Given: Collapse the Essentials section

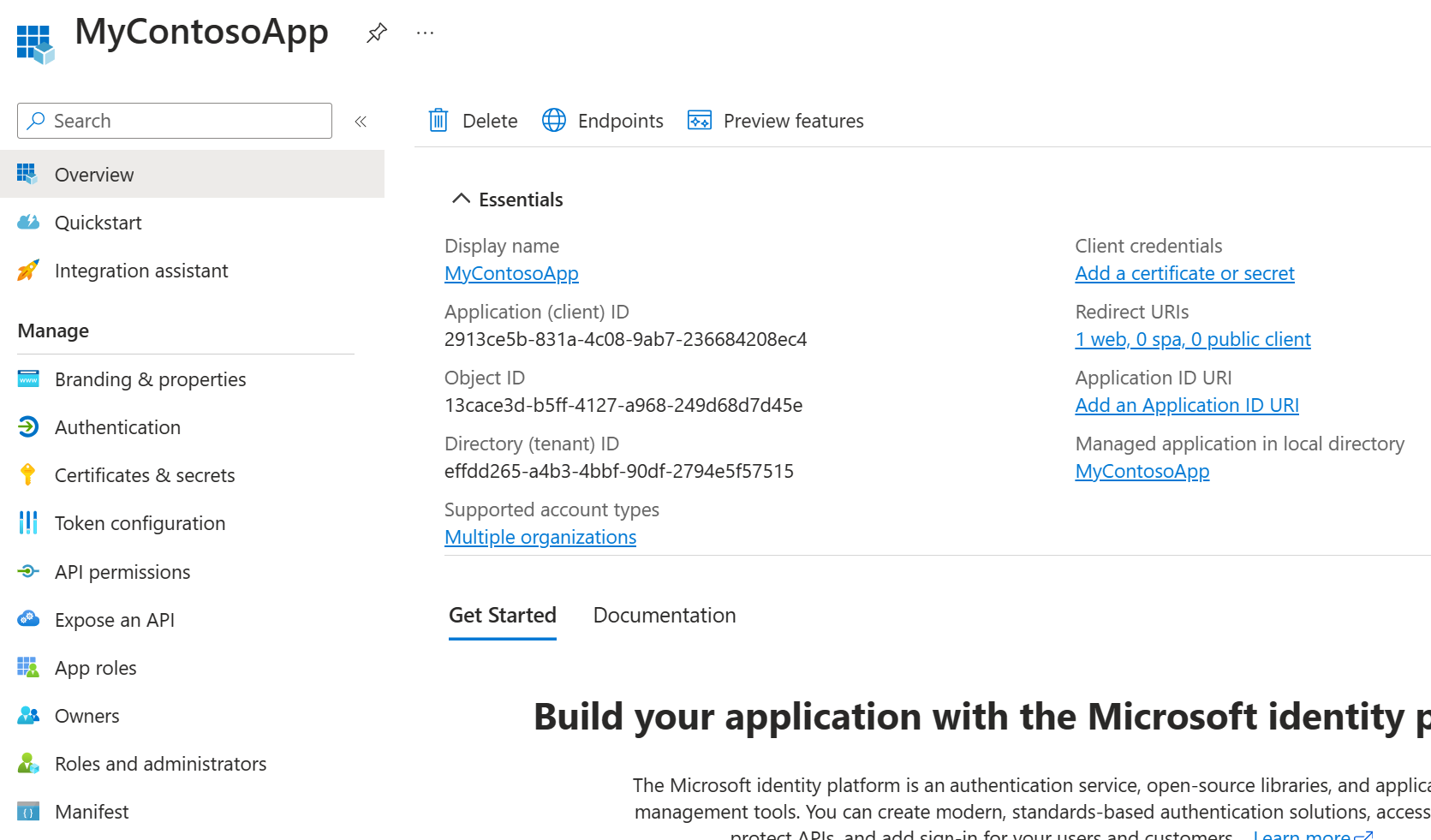Looking at the screenshot, I should (x=461, y=198).
